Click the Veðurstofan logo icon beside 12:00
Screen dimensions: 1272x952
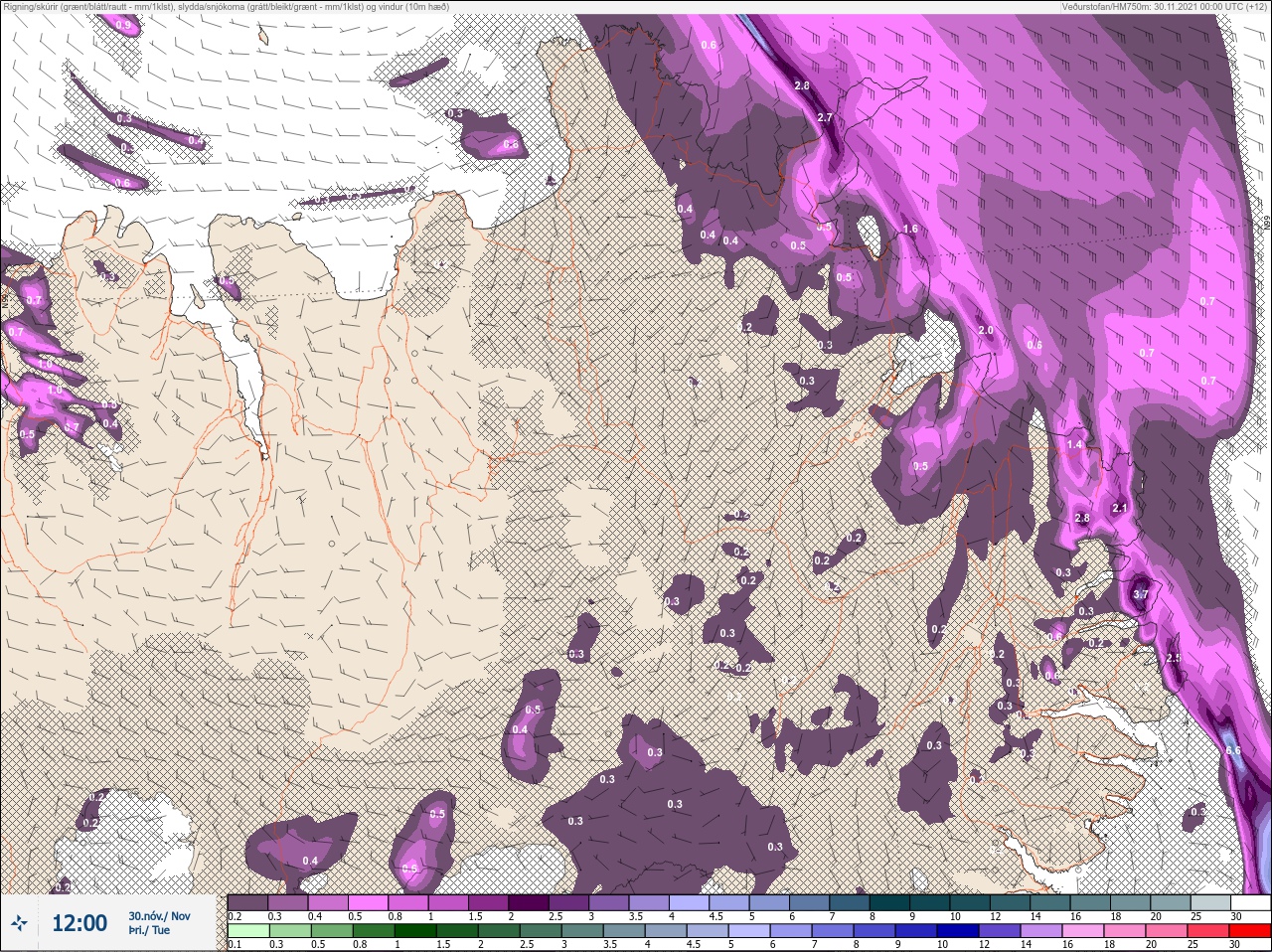coord(19,923)
